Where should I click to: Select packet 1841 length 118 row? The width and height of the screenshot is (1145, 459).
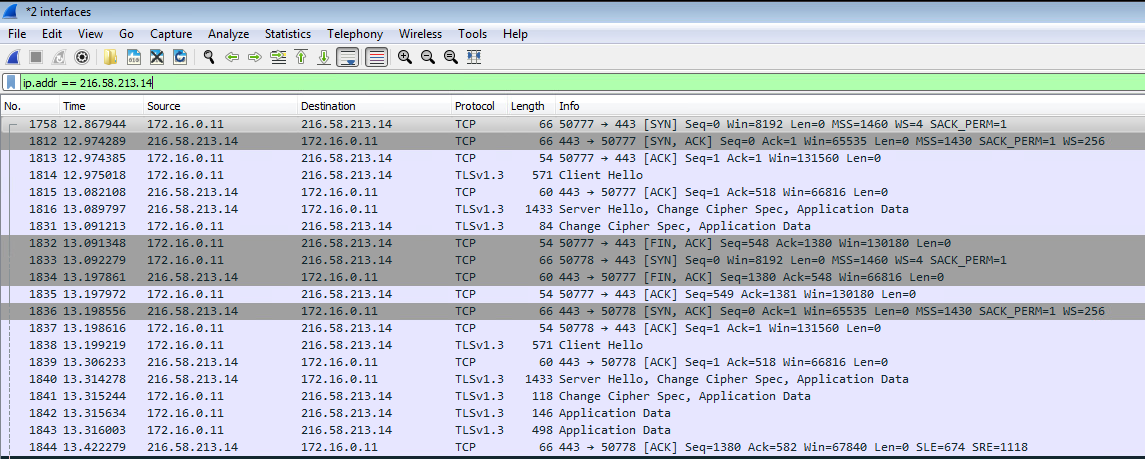[x=572, y=396]
